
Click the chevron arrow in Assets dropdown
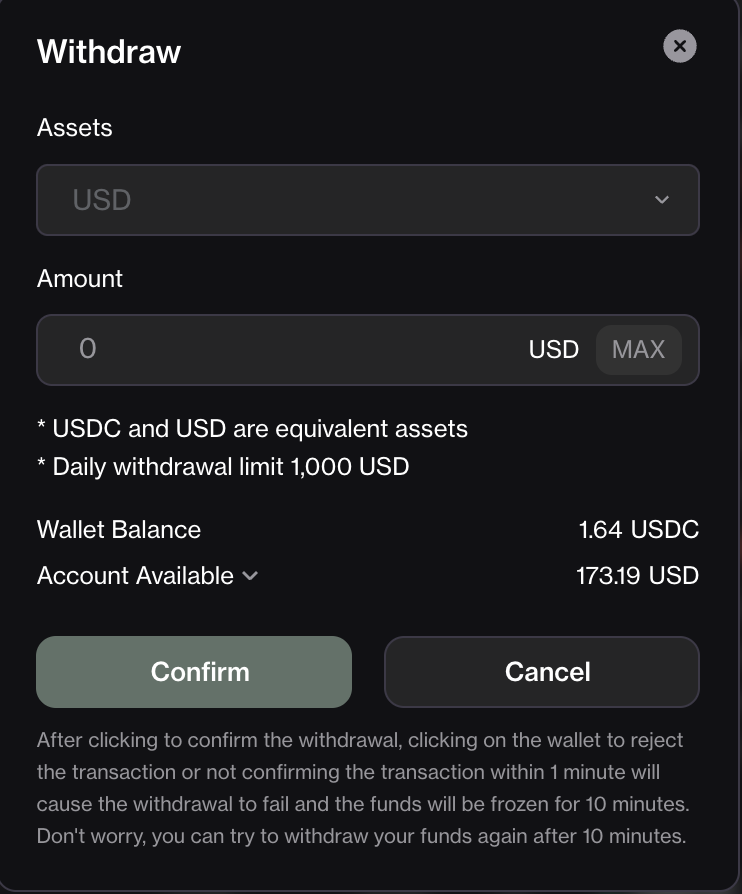click(662, 200)
